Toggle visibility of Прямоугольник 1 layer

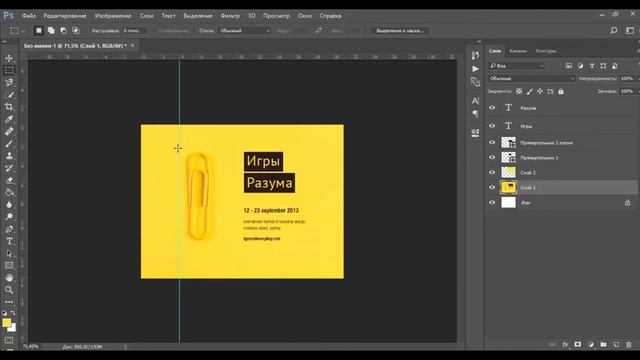tap(492, 158)
